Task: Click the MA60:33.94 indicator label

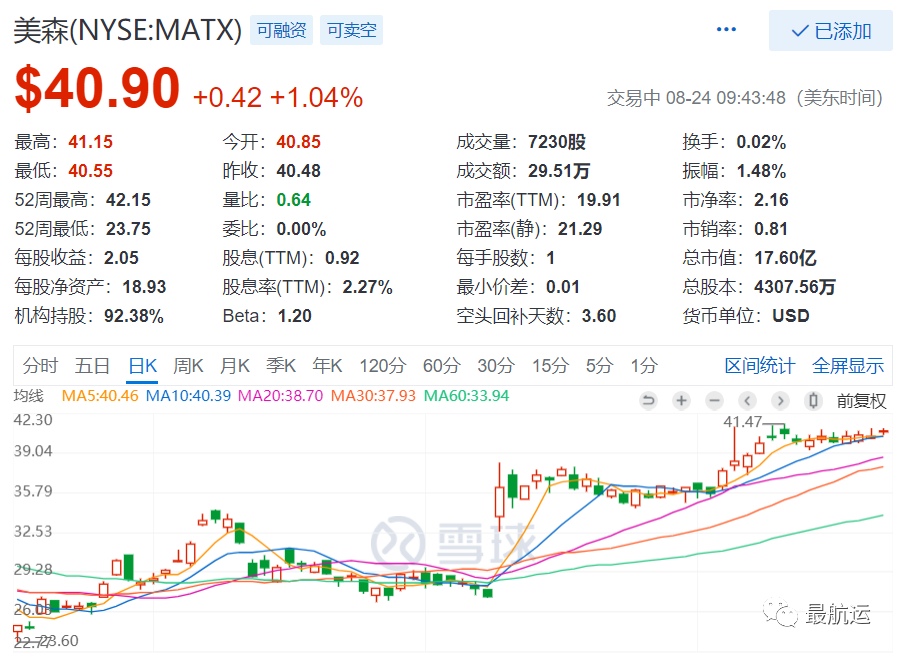Action: 466,396
